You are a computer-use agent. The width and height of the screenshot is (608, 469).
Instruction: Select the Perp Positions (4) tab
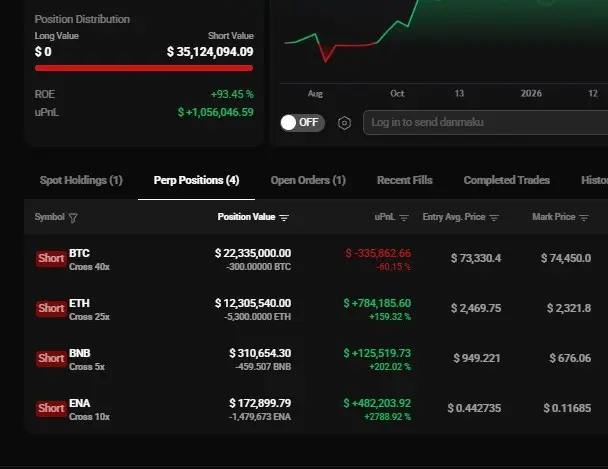tap(196, 180)
